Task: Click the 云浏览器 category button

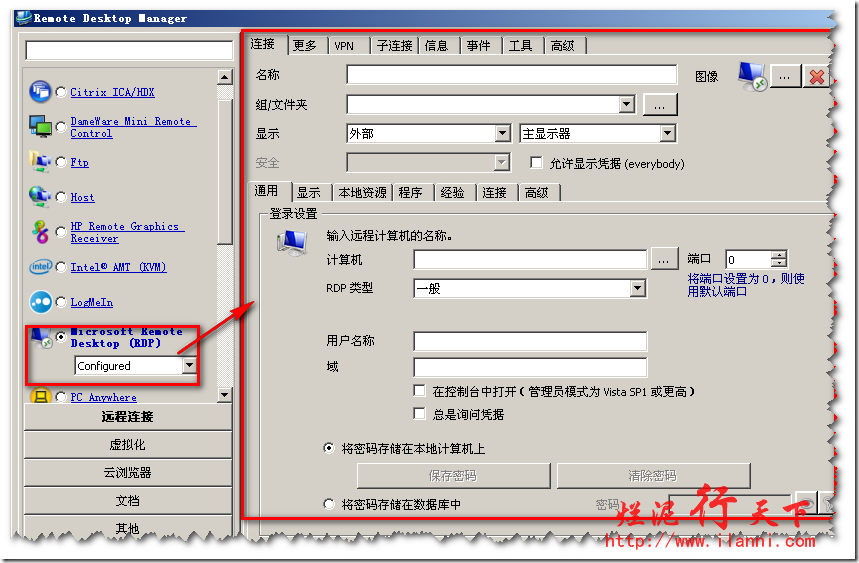Action: [128, 473]
